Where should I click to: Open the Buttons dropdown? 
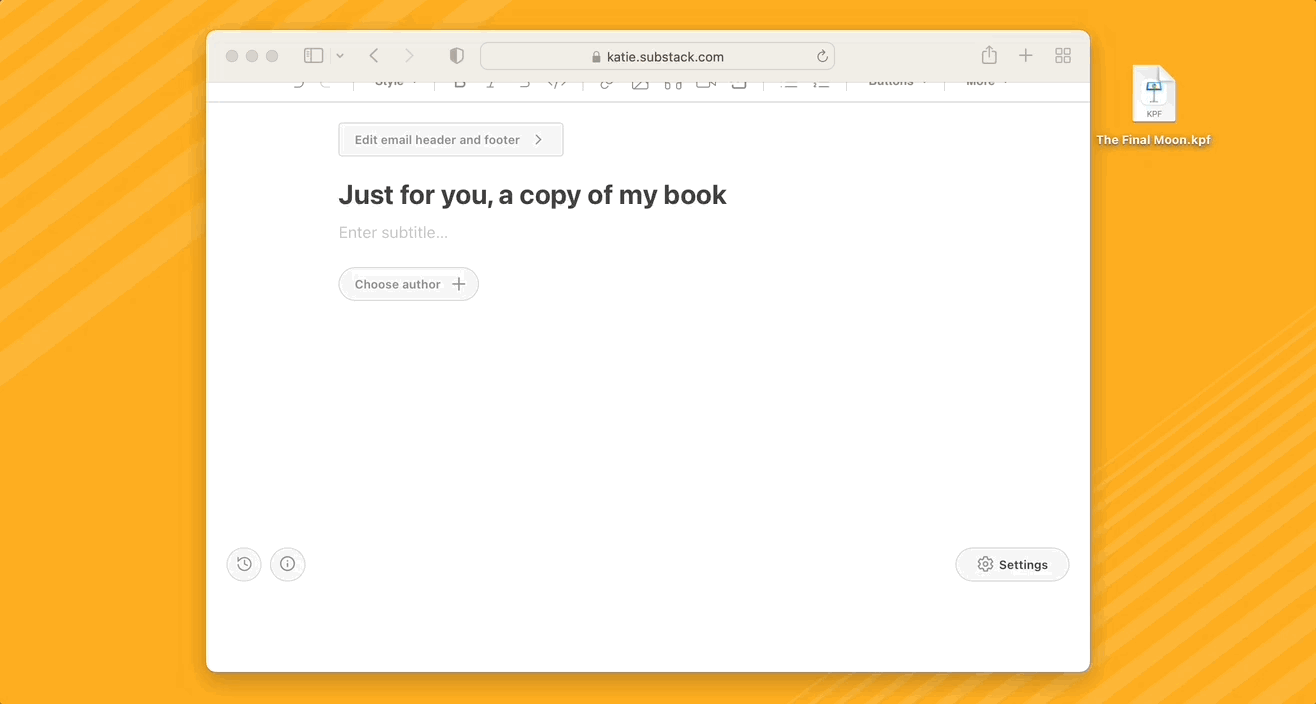point(893,83)
